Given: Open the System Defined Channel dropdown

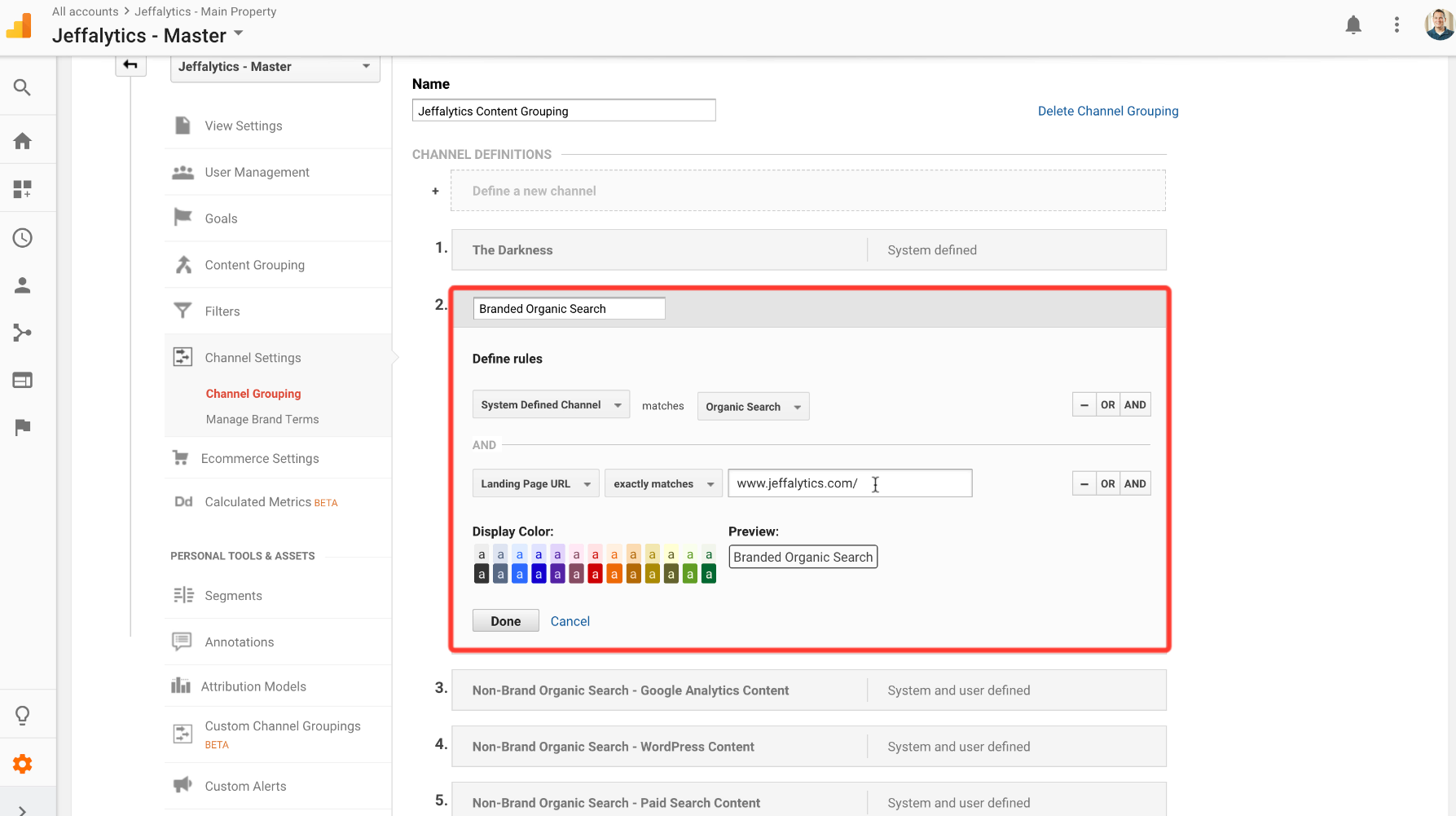Looking at the screenshot, I should pos(551,404).
